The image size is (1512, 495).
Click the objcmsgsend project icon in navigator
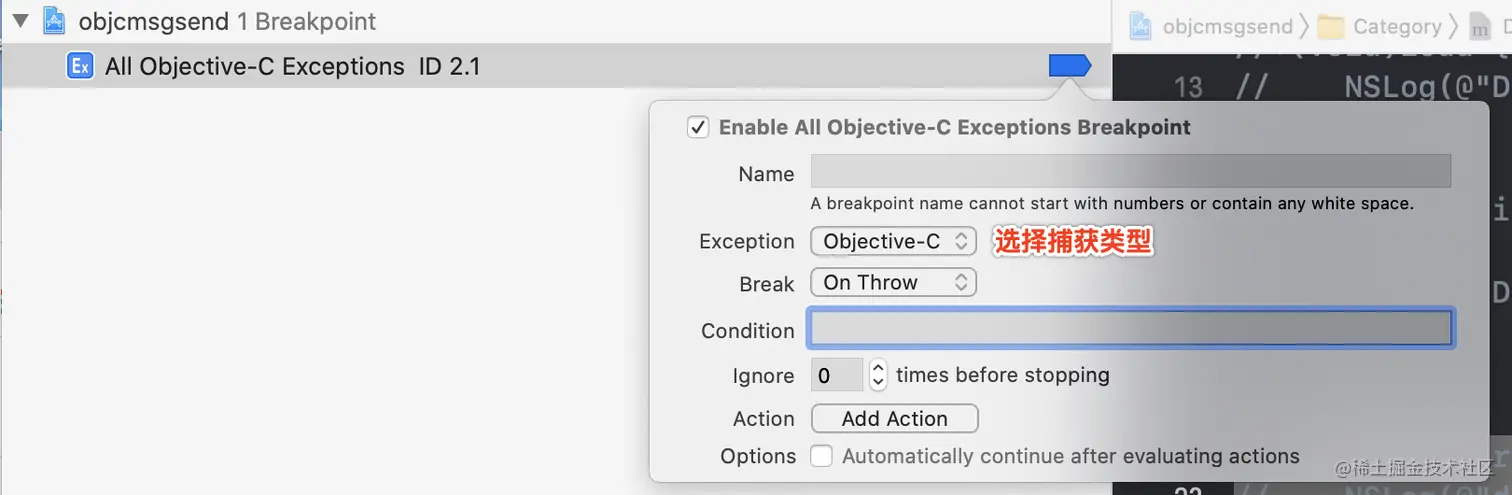[54, 21]
